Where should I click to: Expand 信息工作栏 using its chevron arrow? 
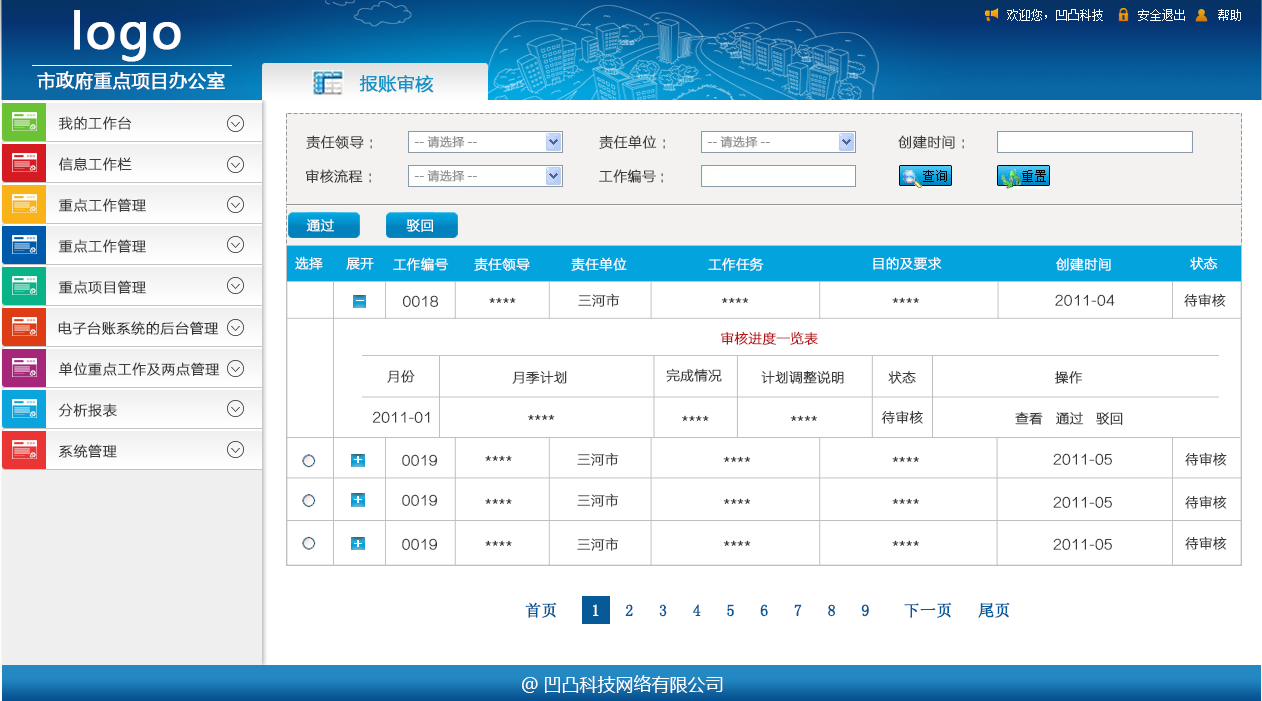click(x=236, y=165)
